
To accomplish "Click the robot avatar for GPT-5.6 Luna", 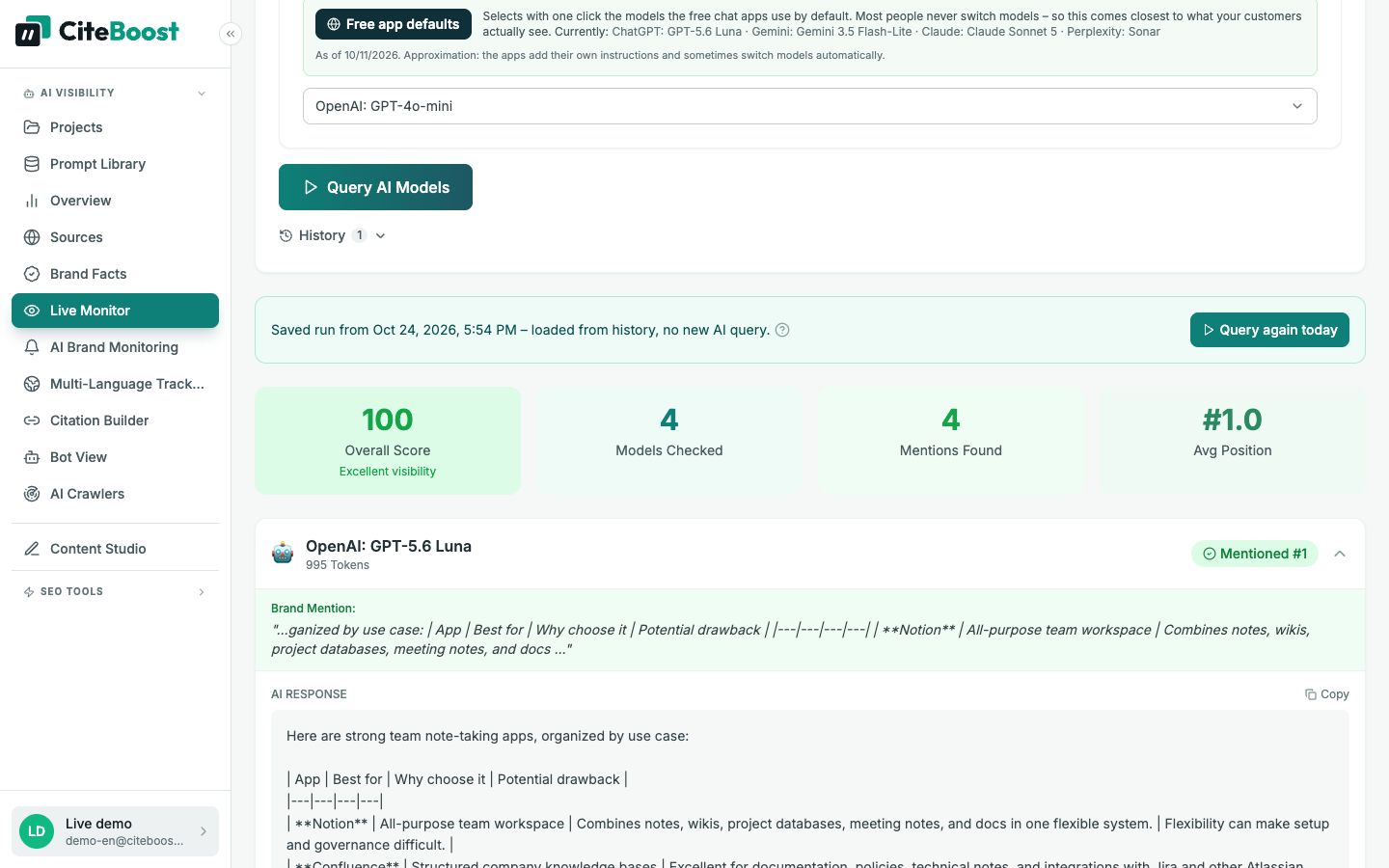I will click(x=283, y=554).
